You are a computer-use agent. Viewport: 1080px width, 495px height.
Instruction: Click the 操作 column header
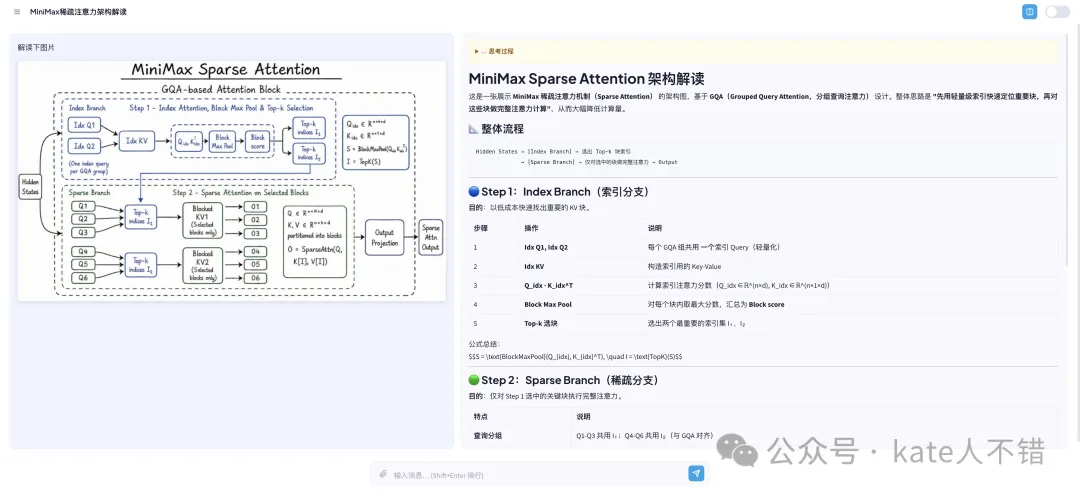[x=531, y=228]
